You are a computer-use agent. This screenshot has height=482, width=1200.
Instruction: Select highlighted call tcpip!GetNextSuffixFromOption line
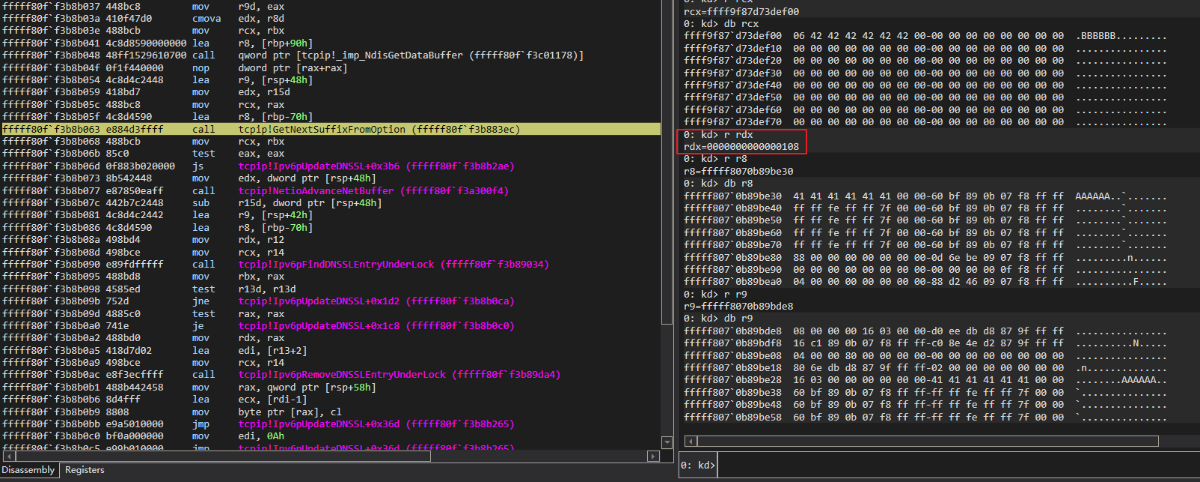click(x=330, y=130)
